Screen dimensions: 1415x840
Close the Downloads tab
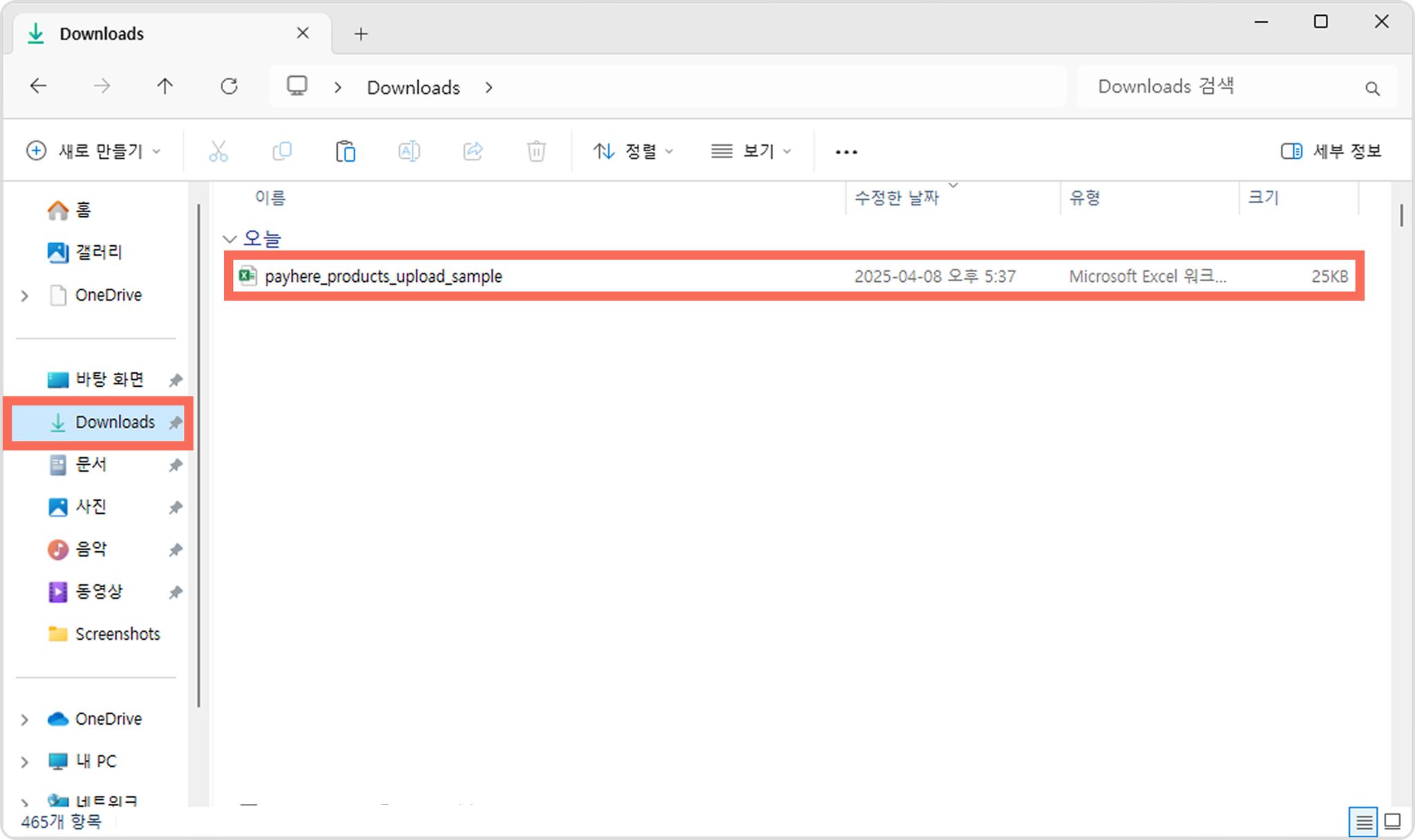303,33
